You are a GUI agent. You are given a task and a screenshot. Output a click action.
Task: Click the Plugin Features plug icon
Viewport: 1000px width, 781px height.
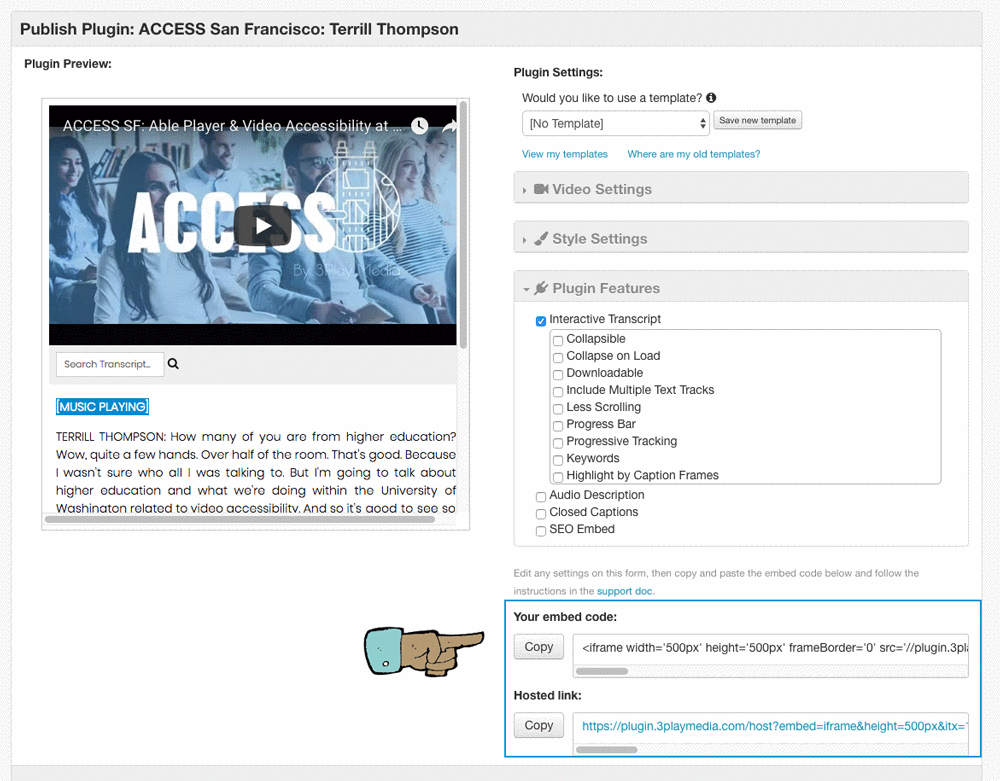click(541, 288)
